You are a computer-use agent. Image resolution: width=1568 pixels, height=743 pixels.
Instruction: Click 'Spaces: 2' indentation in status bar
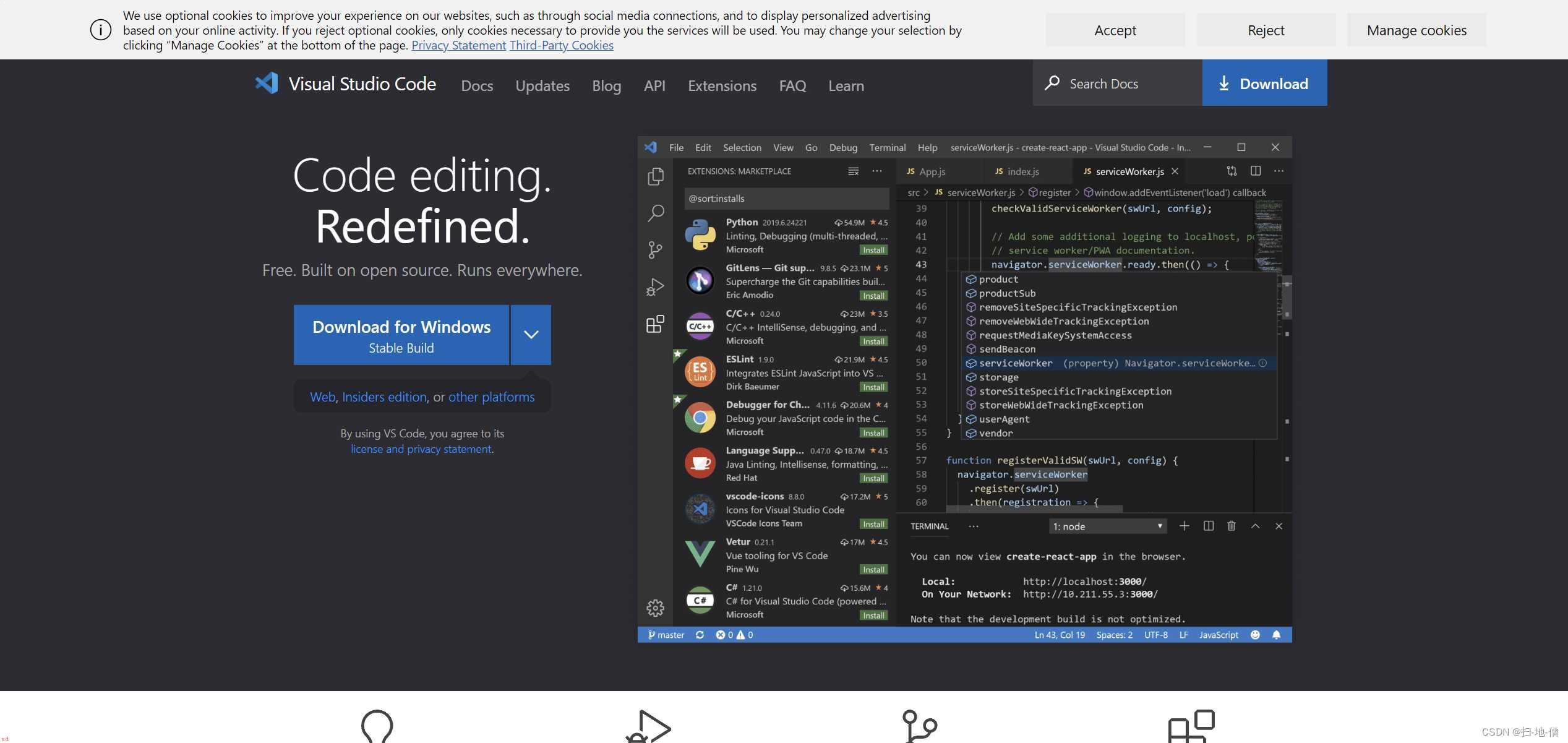1114,635
